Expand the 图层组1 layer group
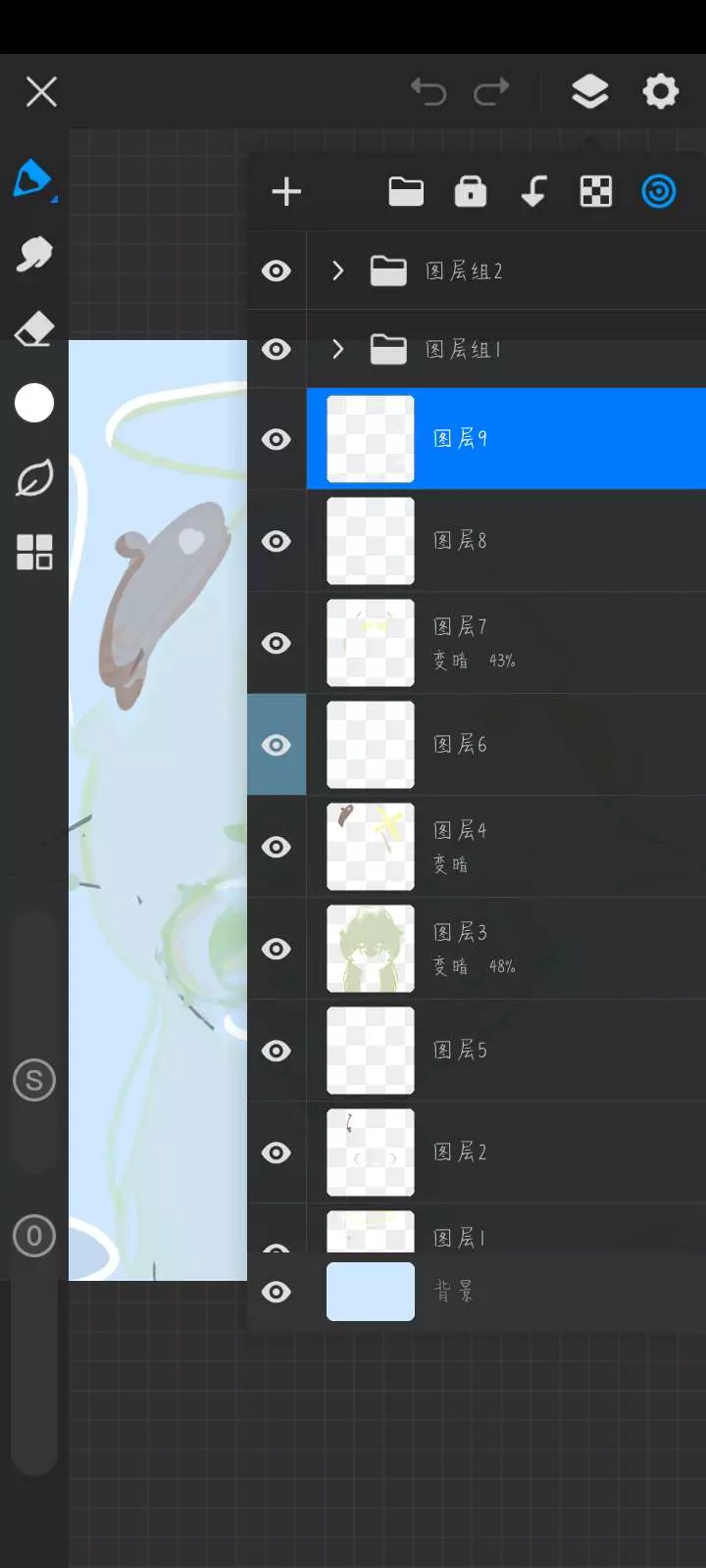Screen dimensions: 706x1568 coord(338,349)
